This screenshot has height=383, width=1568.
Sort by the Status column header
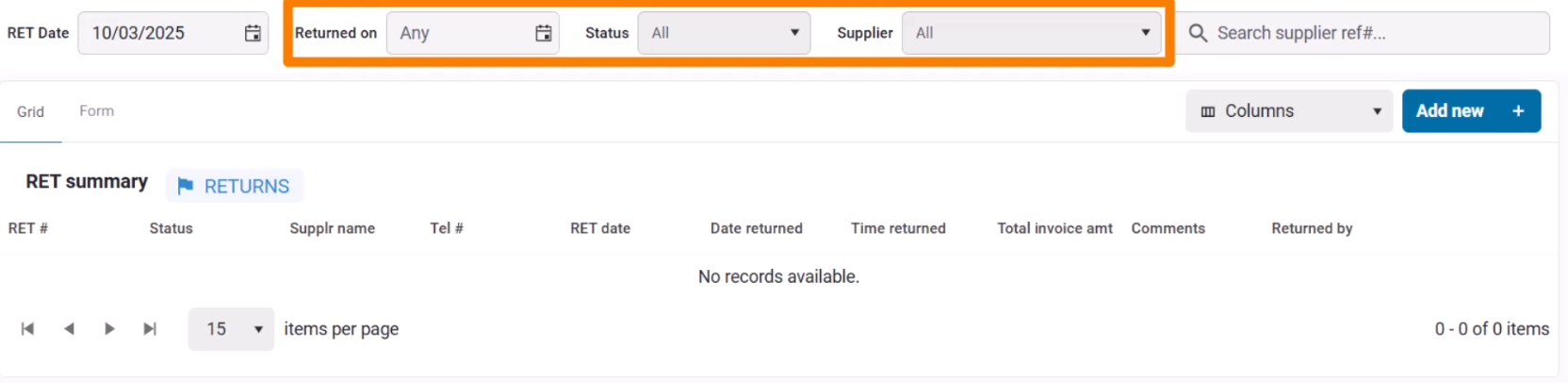(x=171, y=228)
